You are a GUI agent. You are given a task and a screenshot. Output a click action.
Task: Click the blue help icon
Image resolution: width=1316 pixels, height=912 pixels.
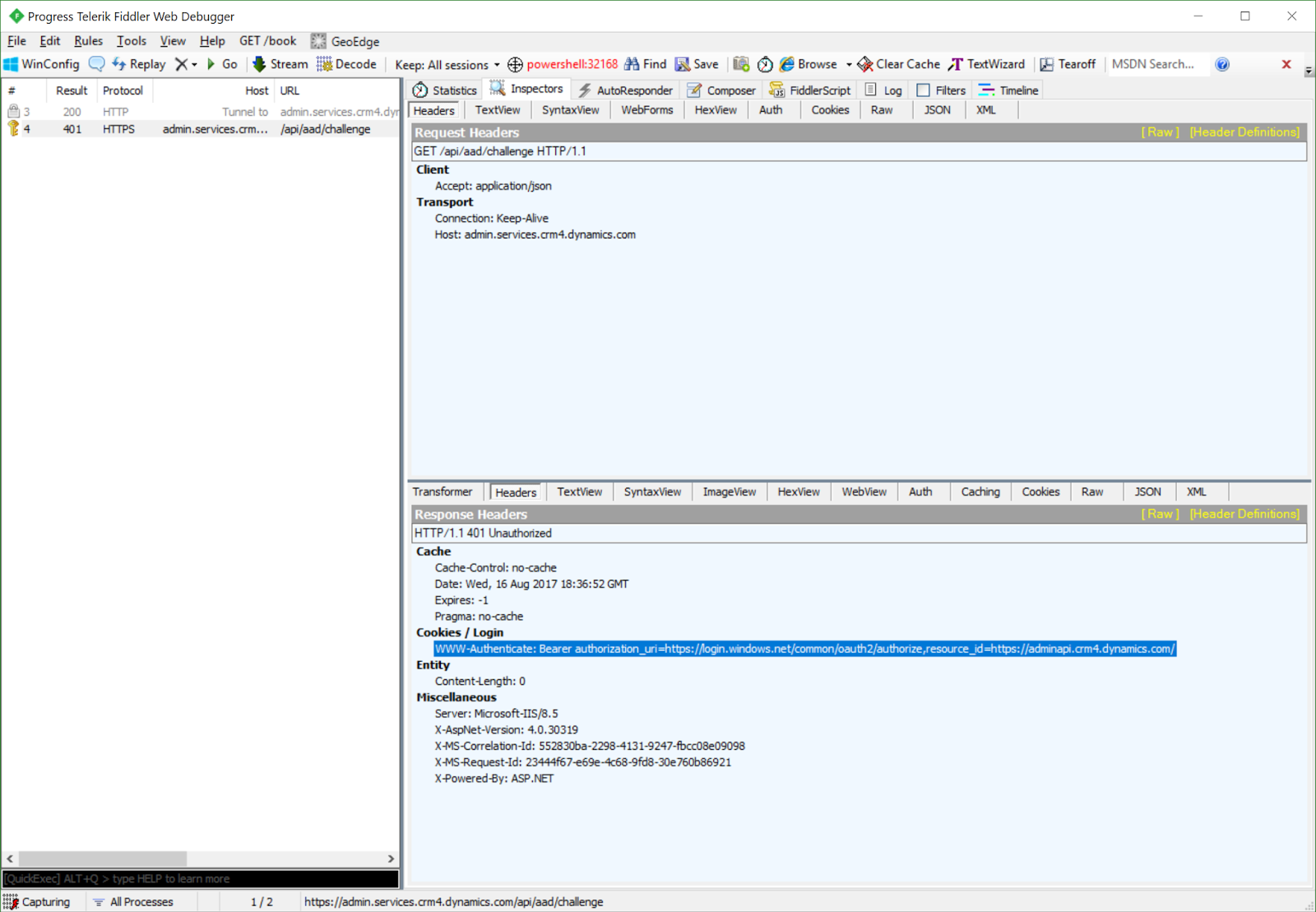tap(1222, 64)
